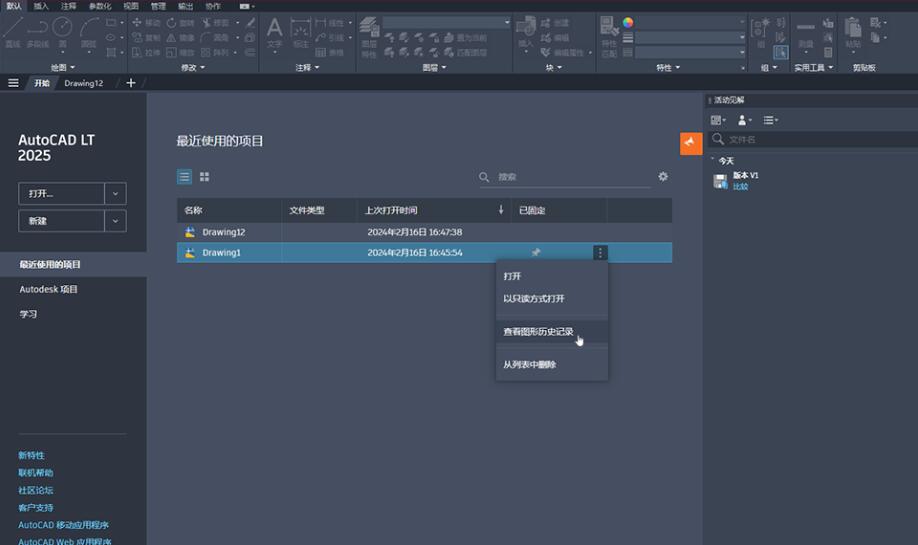Toggle the pin on Drawing1 row
The image size is (918, 545).
pos(536,252)
